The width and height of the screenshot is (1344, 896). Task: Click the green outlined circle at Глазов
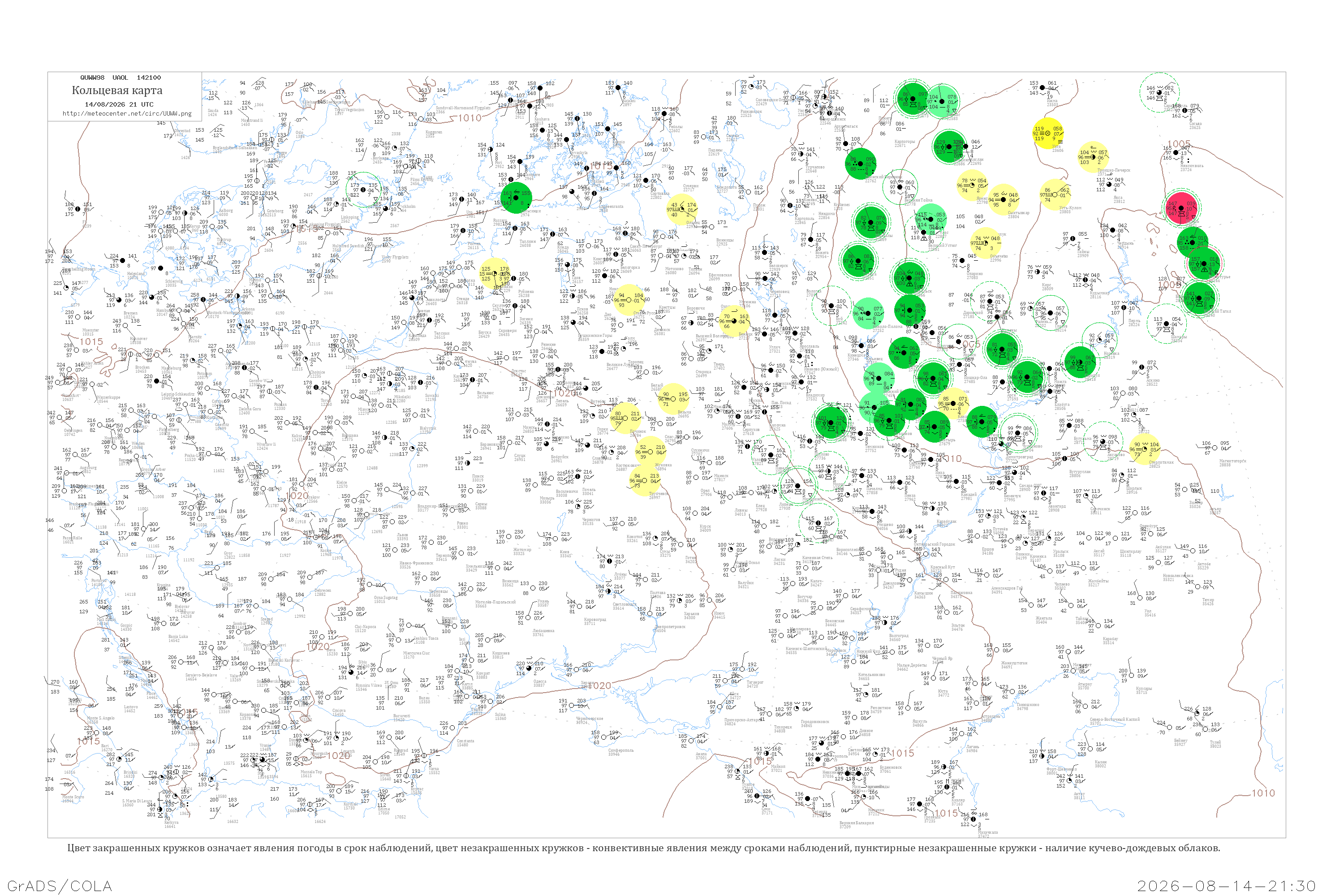[x=1050, y=313]
